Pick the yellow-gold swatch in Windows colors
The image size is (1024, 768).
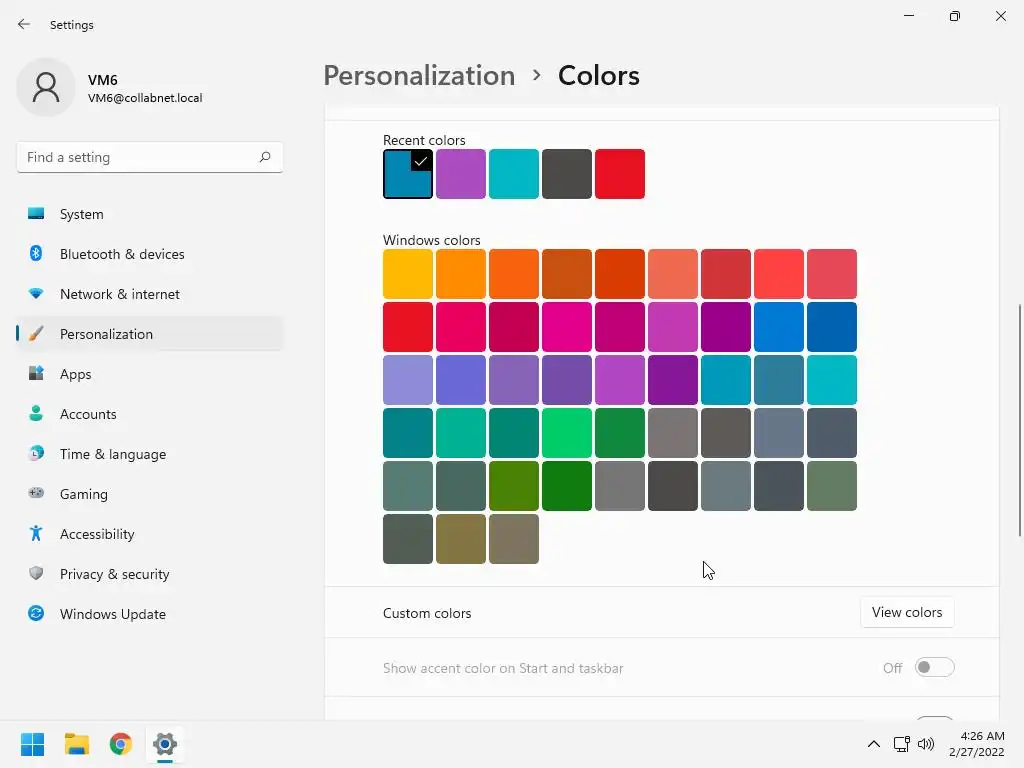408,274
